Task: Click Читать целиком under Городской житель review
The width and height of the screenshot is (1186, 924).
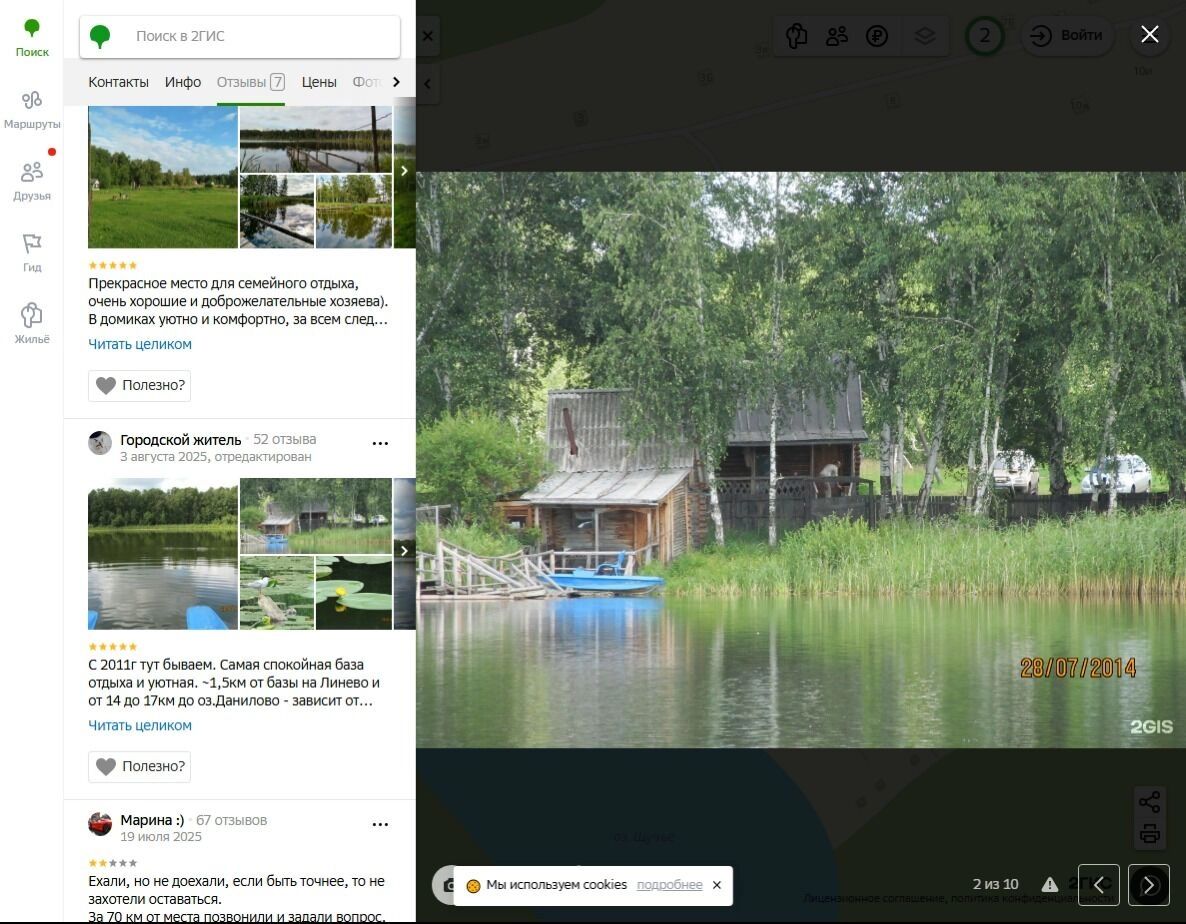Action: [140, 725]
